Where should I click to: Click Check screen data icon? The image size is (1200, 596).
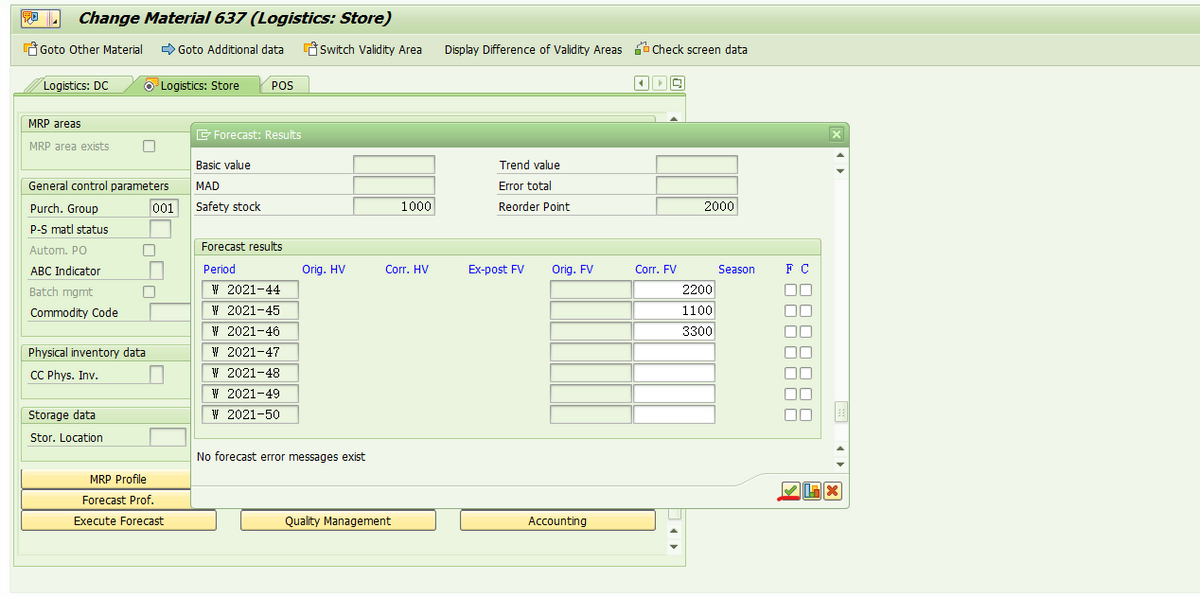click(642, 49)
